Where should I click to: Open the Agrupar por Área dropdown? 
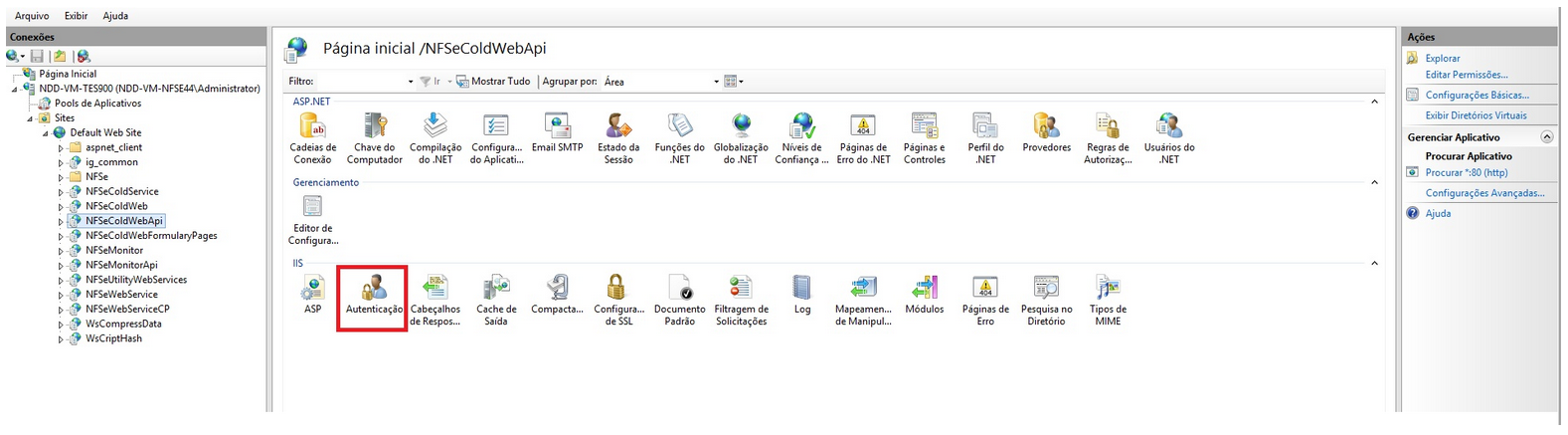(661, 82)
